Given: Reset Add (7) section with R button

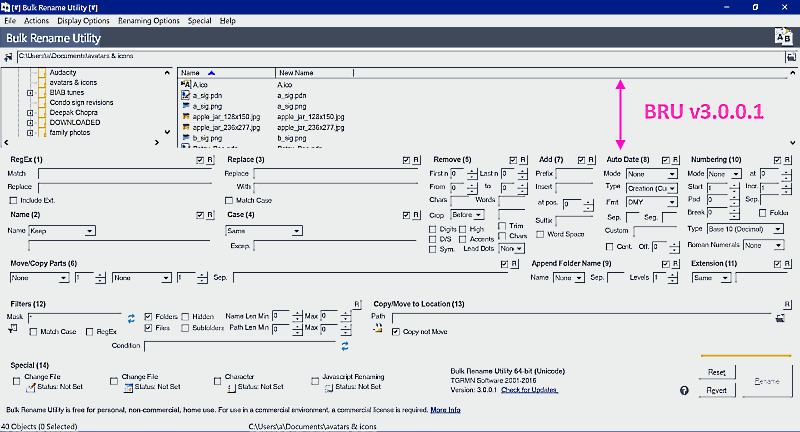Looking at the screenshot, I should point(591,160).
